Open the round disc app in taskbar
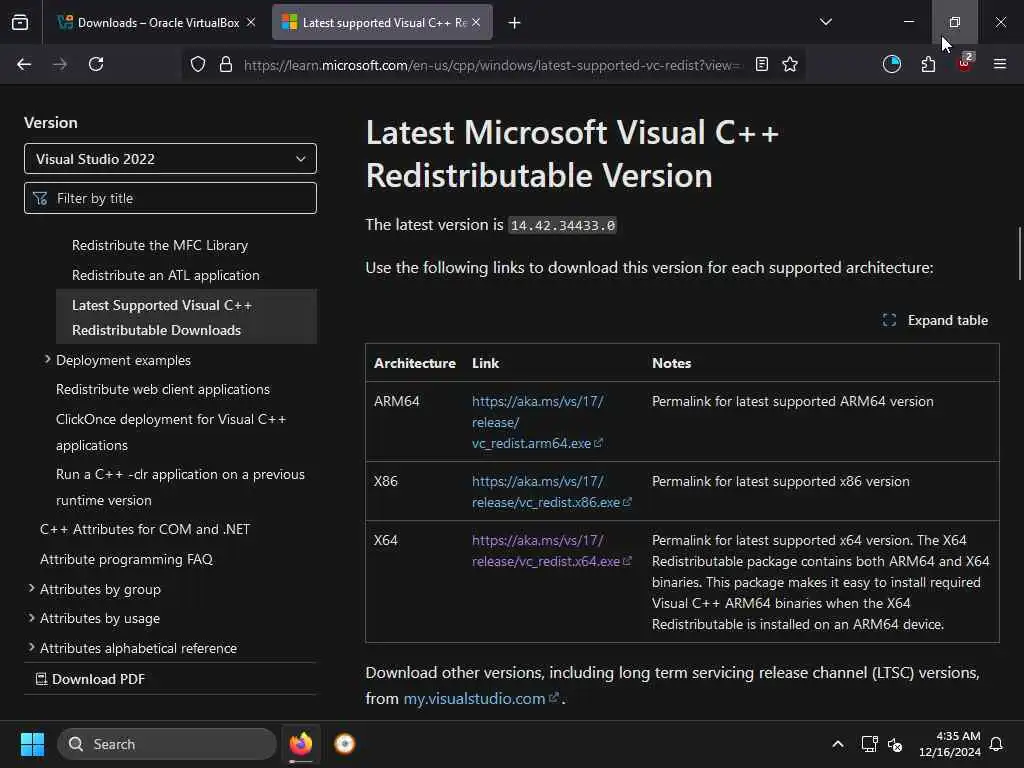 (x=345, y=744)
